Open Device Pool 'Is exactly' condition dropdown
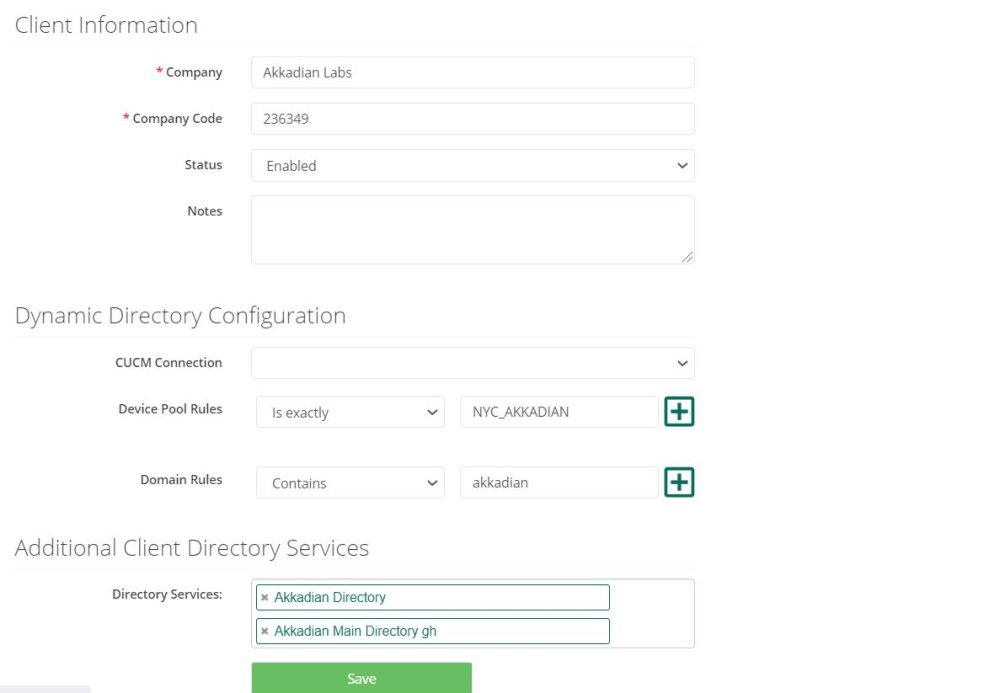 pos(350,412)
